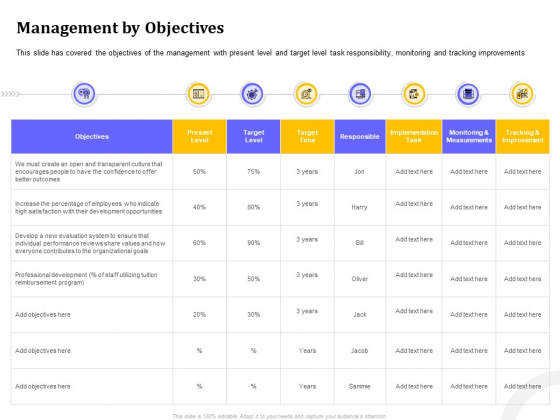Select the 50% target level in Oliver's row

click(x=254, y=279)
